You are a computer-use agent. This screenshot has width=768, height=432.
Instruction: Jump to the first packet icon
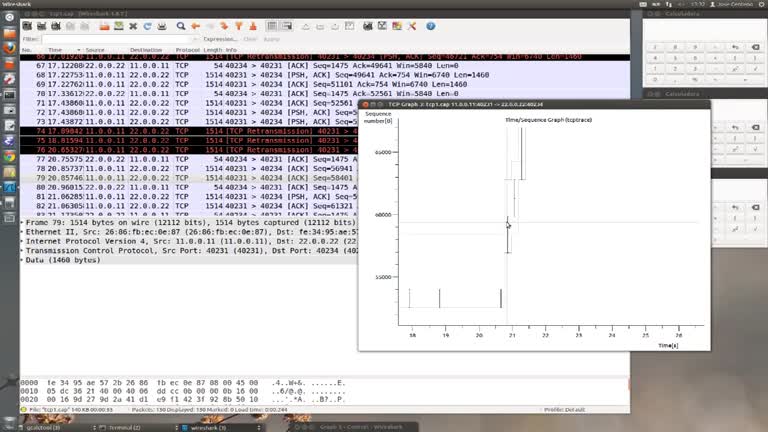pyautogui.click(x=239, y=26)
